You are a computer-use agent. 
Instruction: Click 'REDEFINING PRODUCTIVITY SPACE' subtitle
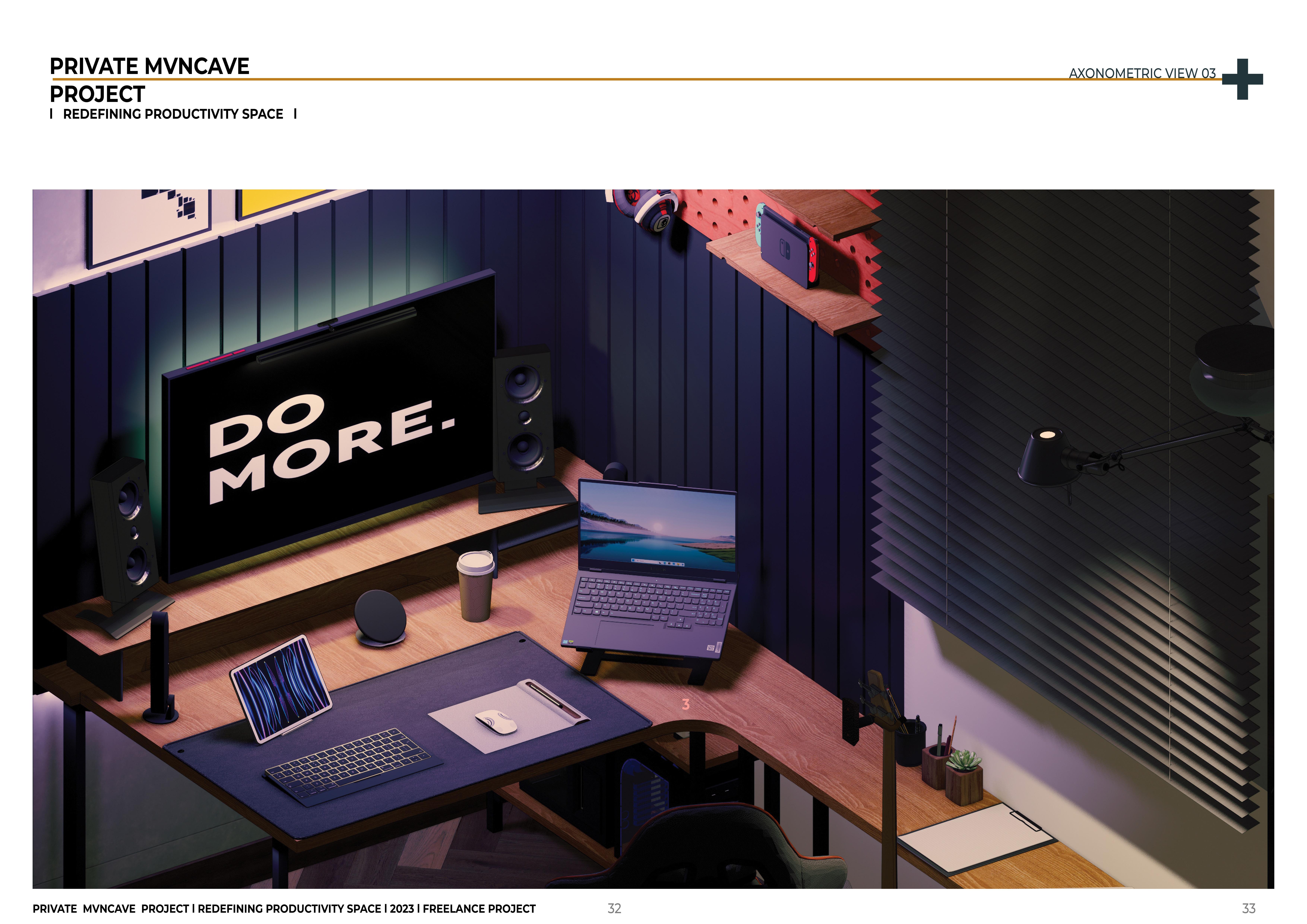[x=173, y=114]
